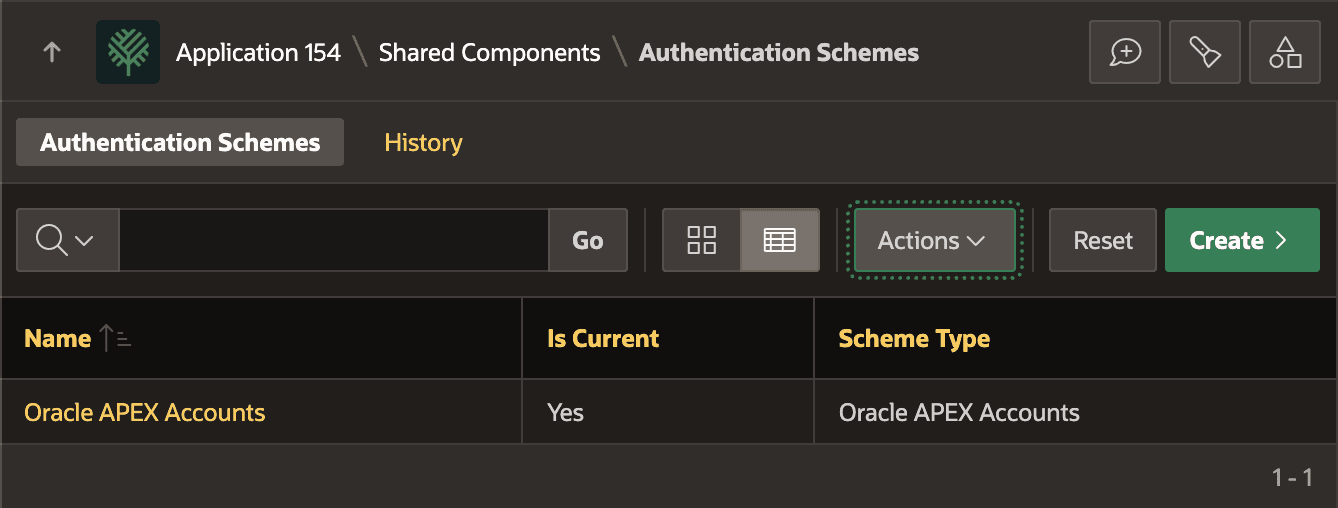Click the Reset button
1338x508 pixels.
[1103, 240]
